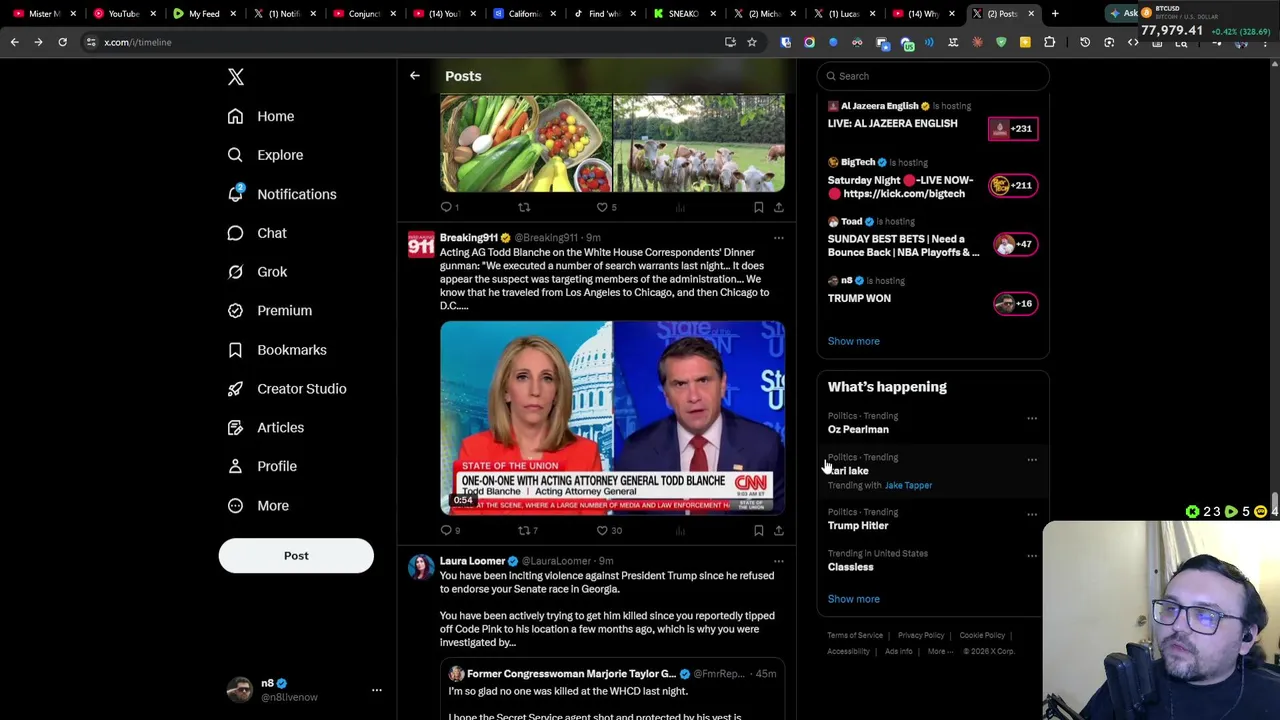Screen dimensions: 1280x720
Task: Reload the page in browser toolbar
Action: pos(62,42)
